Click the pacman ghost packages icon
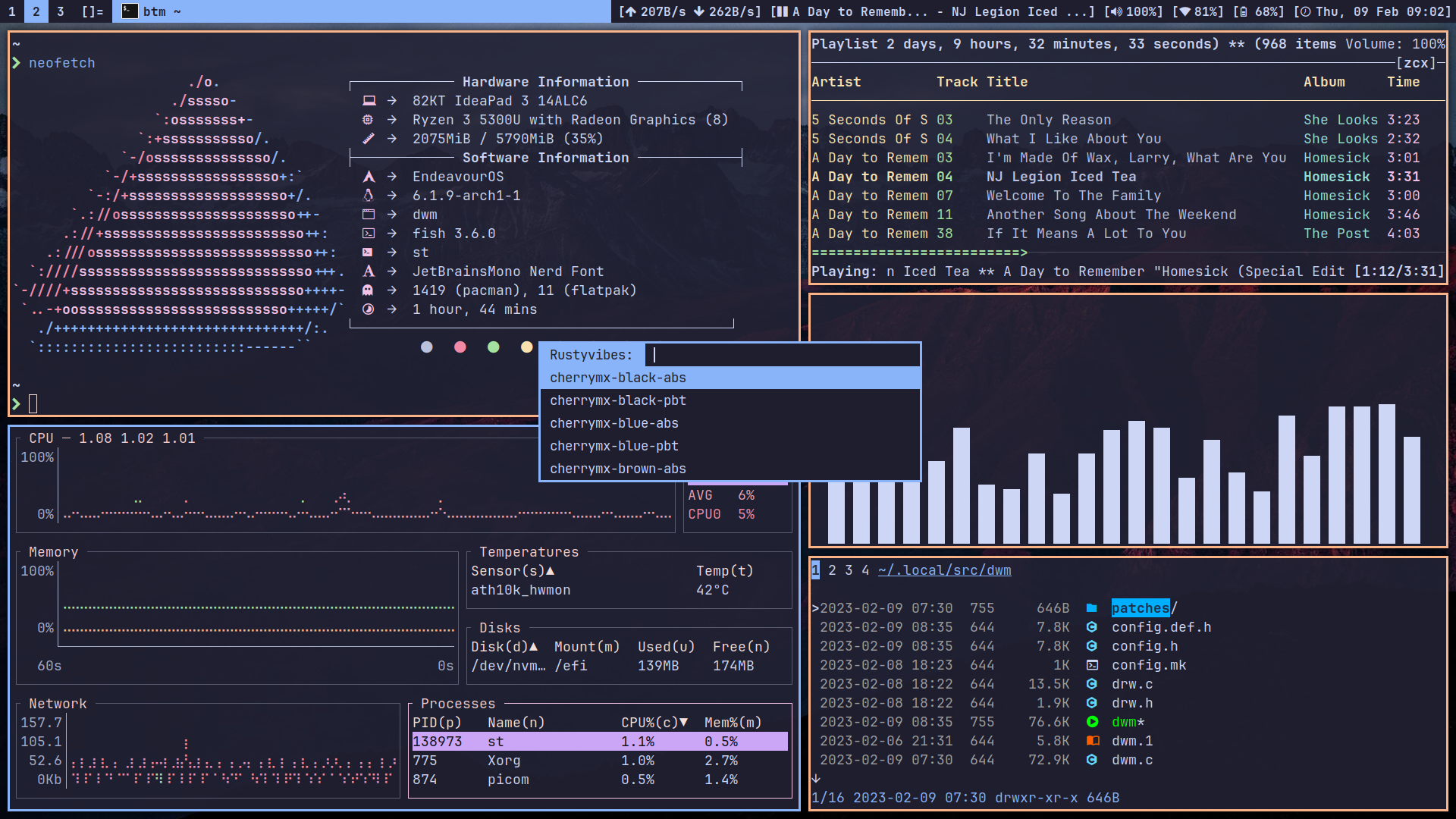The image size is (1456, 819). pyautogui.click(x=368, y=290)
